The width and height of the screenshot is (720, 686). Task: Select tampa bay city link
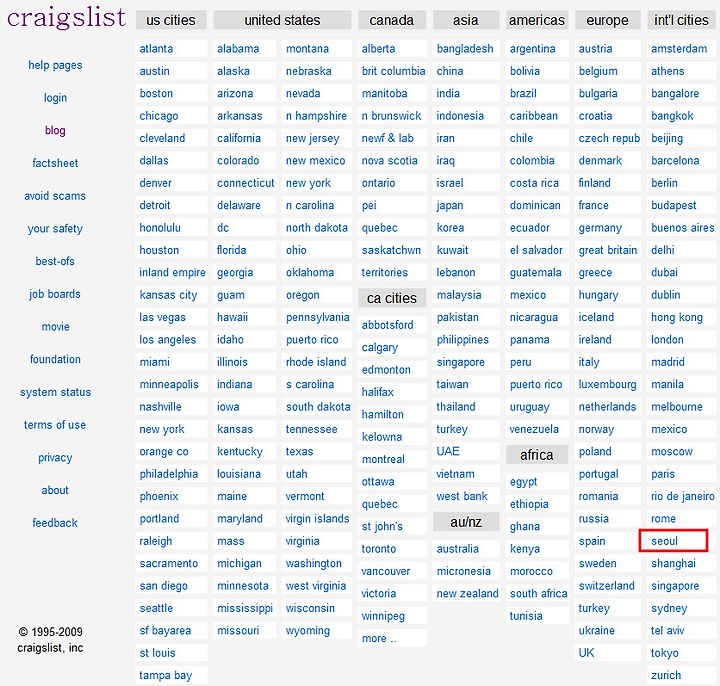(x=166, y=675)
